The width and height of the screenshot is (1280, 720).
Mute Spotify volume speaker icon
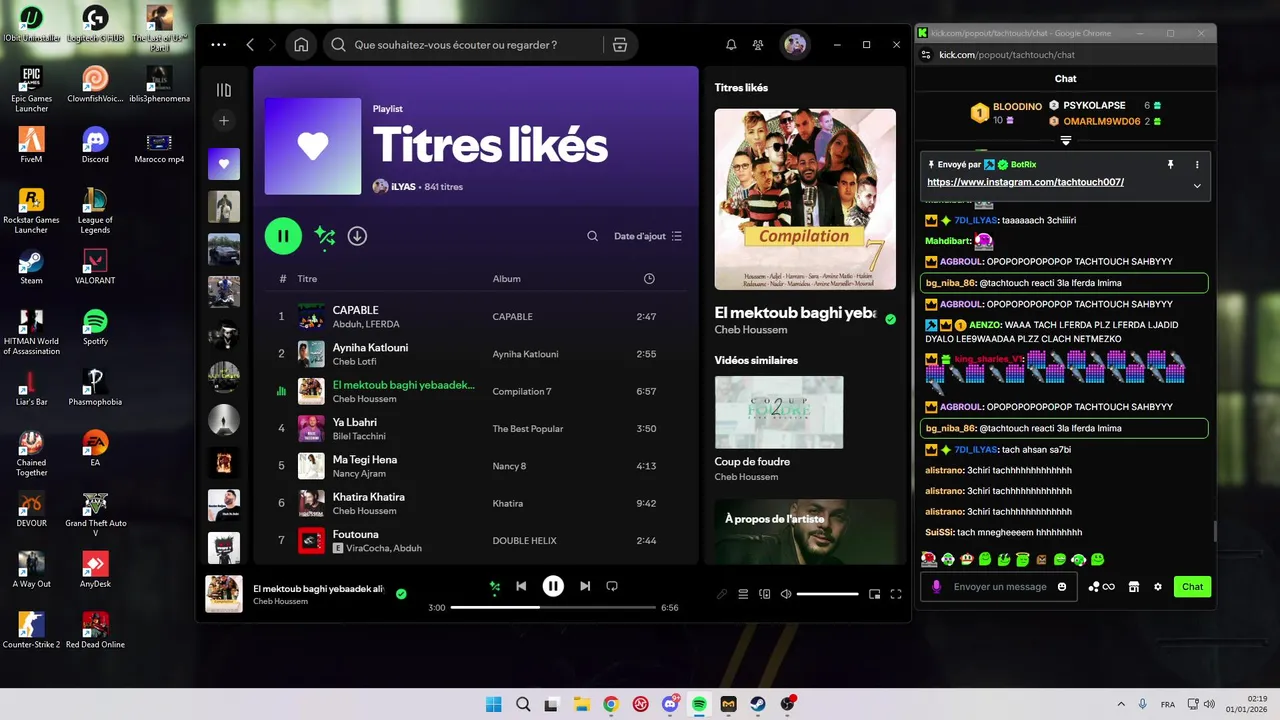pyautogui.click(x=786, y=594)
